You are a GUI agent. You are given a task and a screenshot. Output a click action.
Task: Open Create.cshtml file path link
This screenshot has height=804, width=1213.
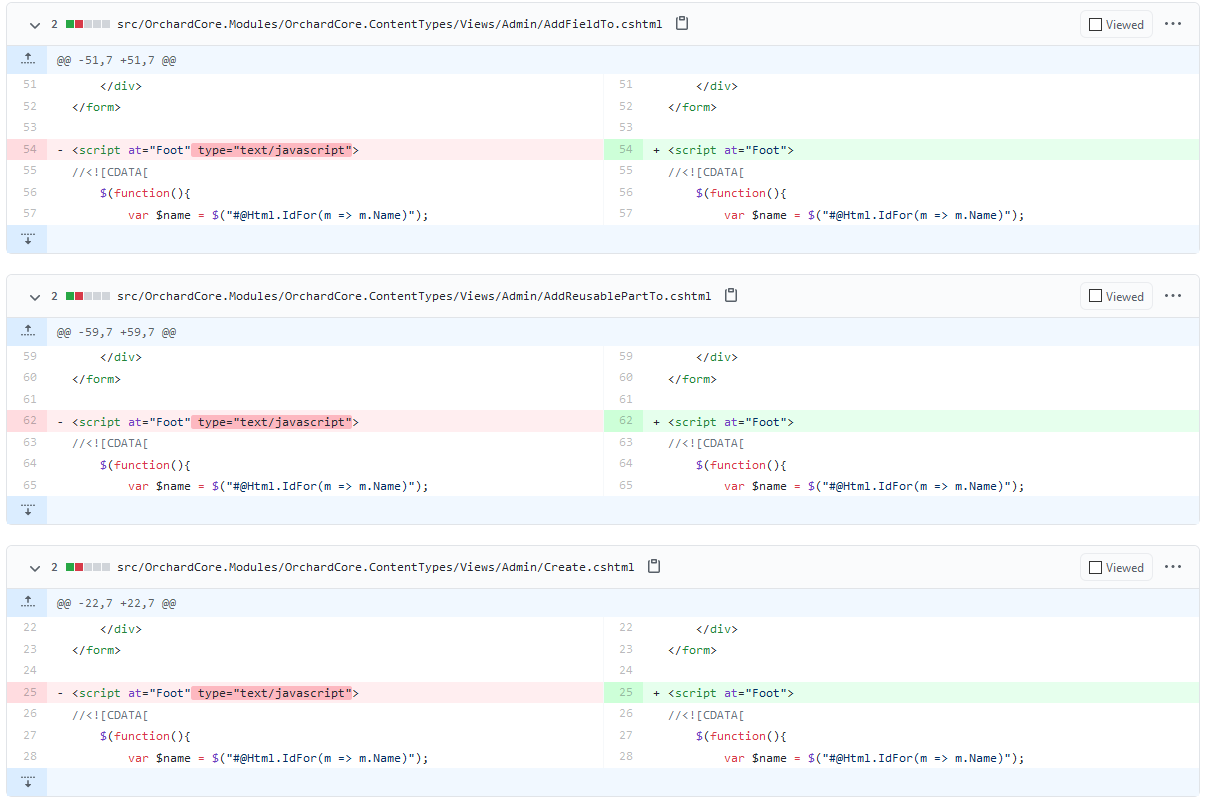coord(375,567)
